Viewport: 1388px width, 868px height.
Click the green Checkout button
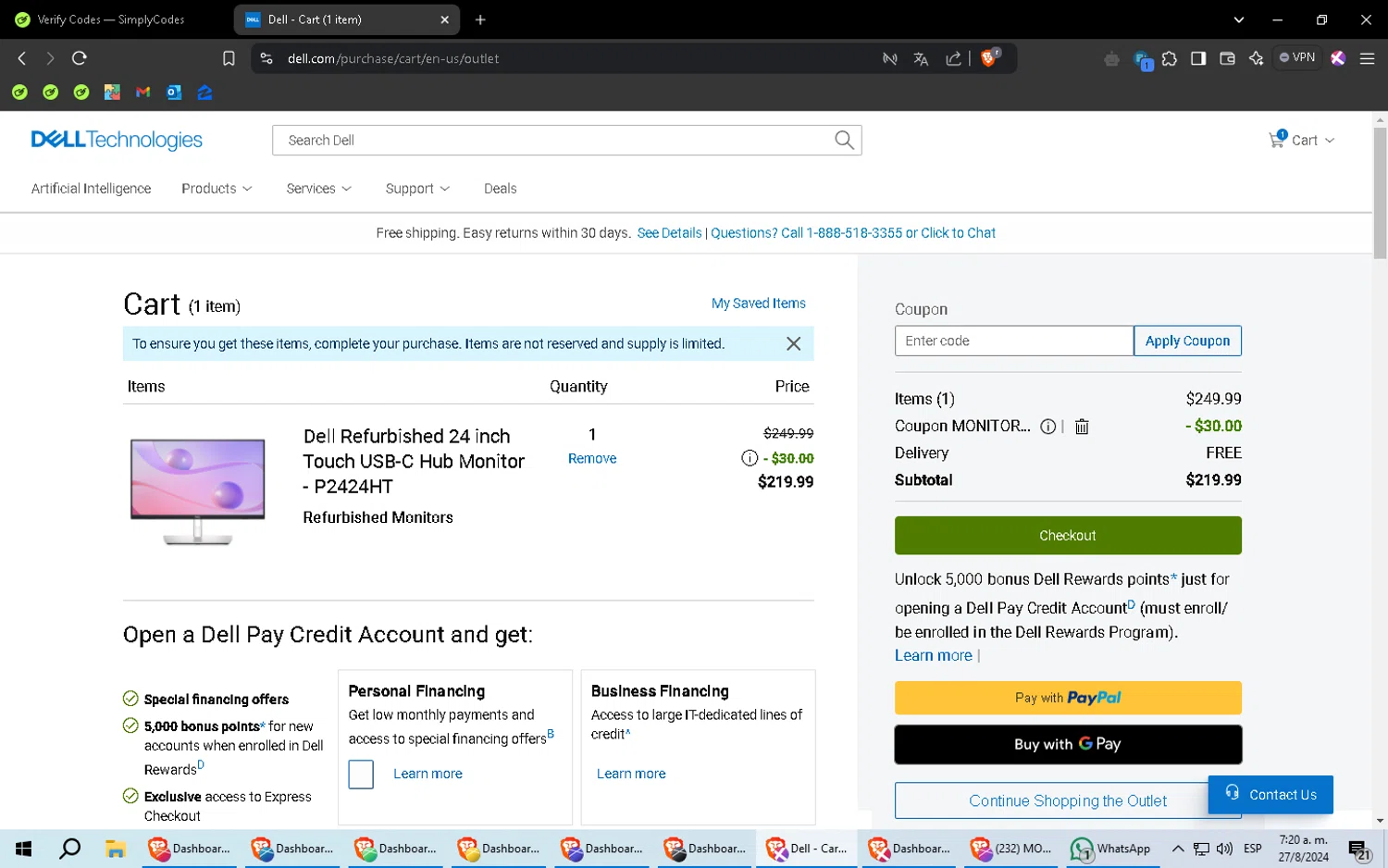1068,535
